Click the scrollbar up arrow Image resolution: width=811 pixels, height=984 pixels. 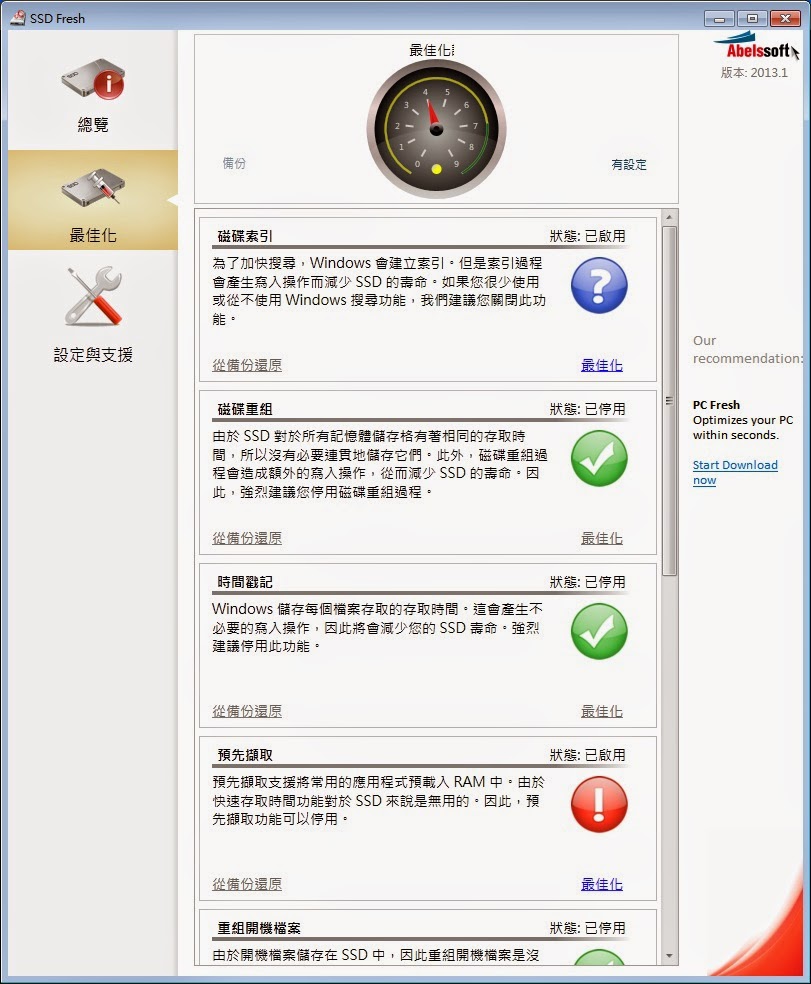click(669, 217)
